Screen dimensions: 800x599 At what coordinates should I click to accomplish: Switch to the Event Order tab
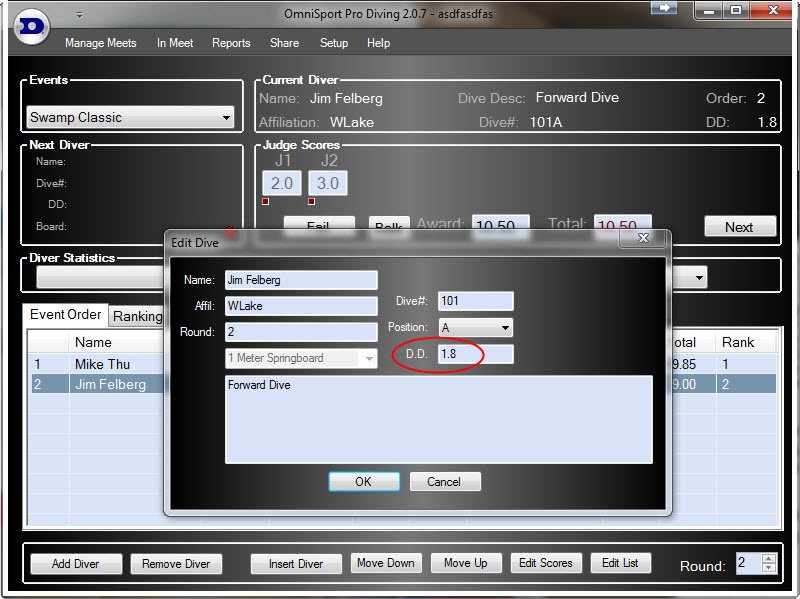[65, 315]
